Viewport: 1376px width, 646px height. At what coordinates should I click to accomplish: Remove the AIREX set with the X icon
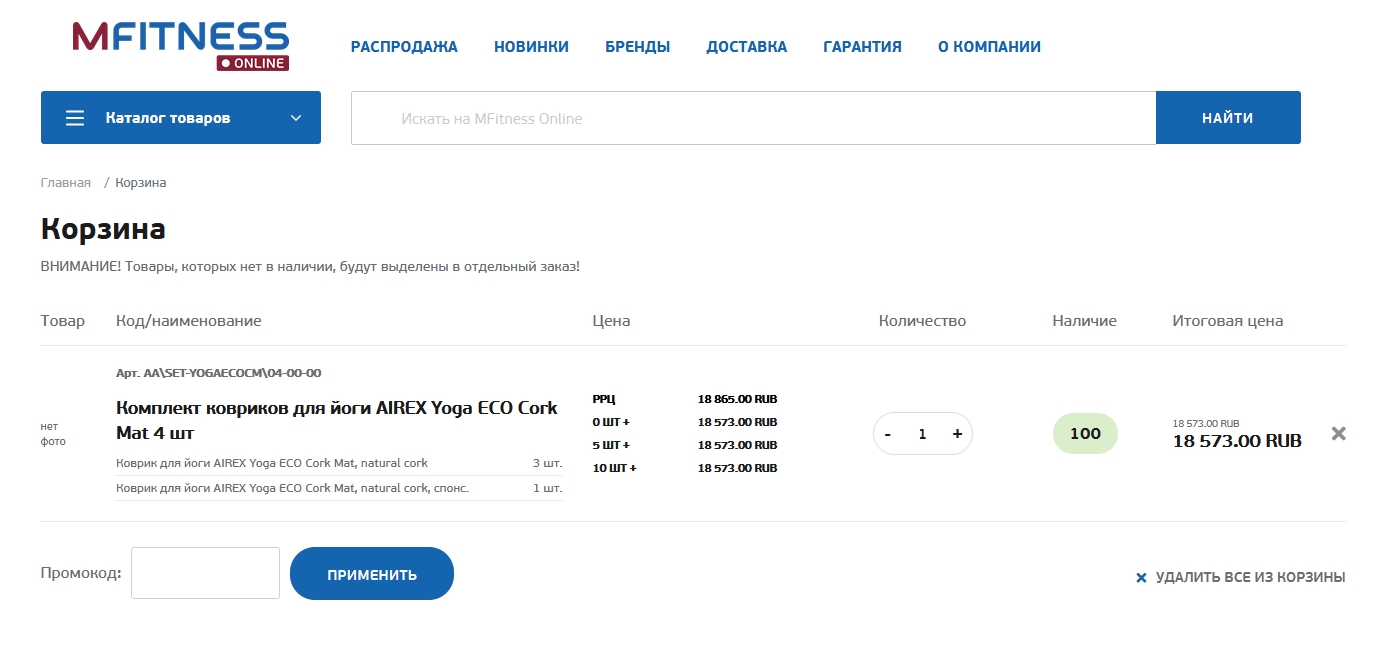[1339, 433]
